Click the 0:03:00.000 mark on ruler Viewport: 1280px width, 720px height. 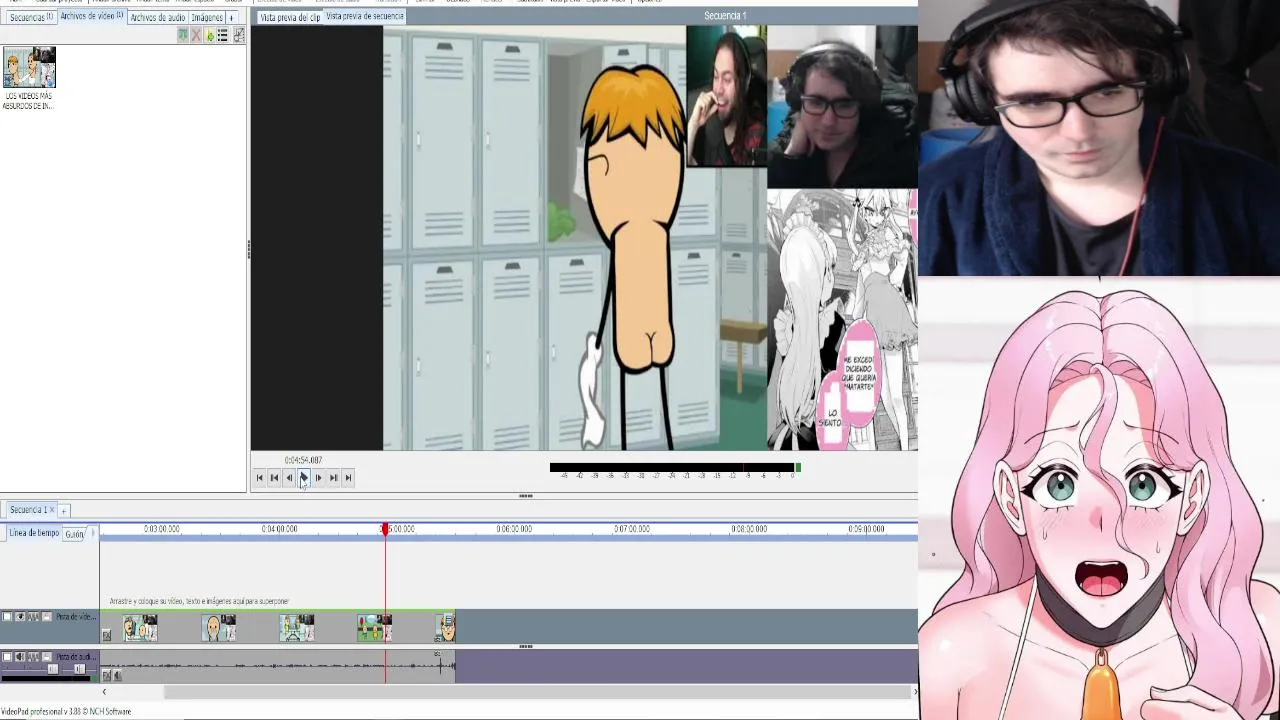click(x=162, y=529)
